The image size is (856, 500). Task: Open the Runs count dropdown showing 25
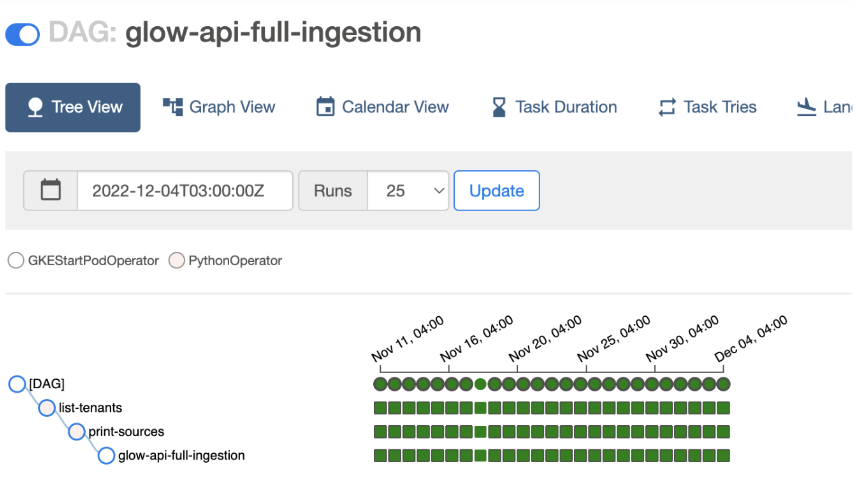[x=408, y=191]
